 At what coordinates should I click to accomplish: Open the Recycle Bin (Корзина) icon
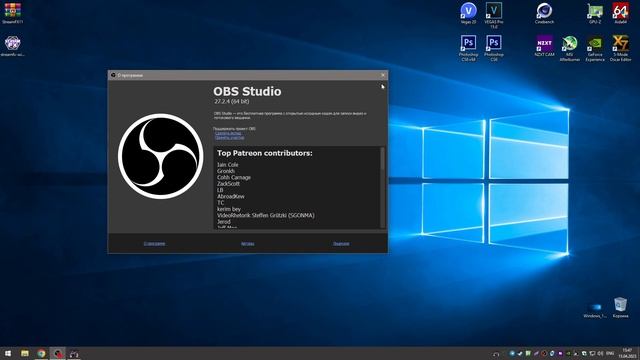pos(620,307)
